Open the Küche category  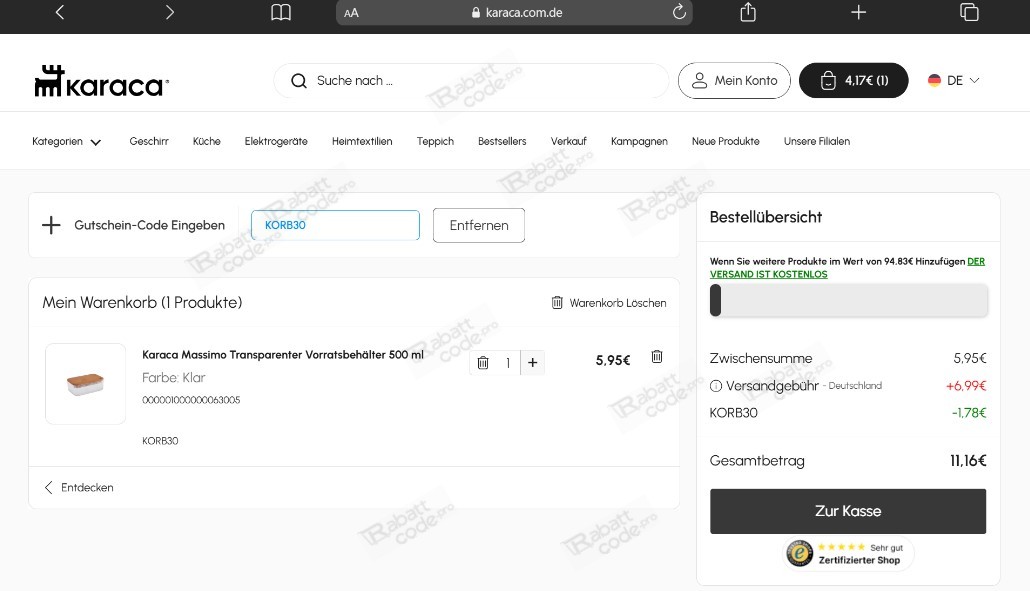206,141
